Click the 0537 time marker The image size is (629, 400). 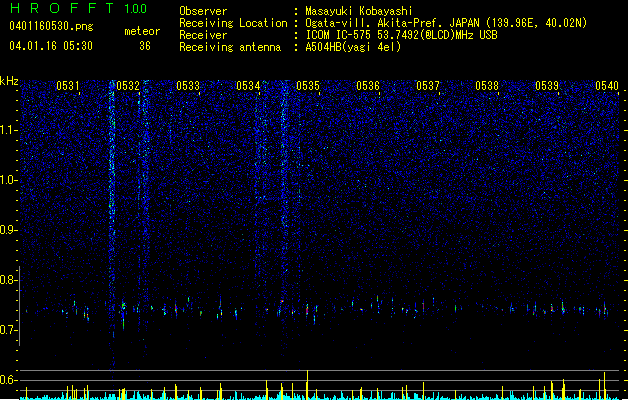(x=428, y=86)
